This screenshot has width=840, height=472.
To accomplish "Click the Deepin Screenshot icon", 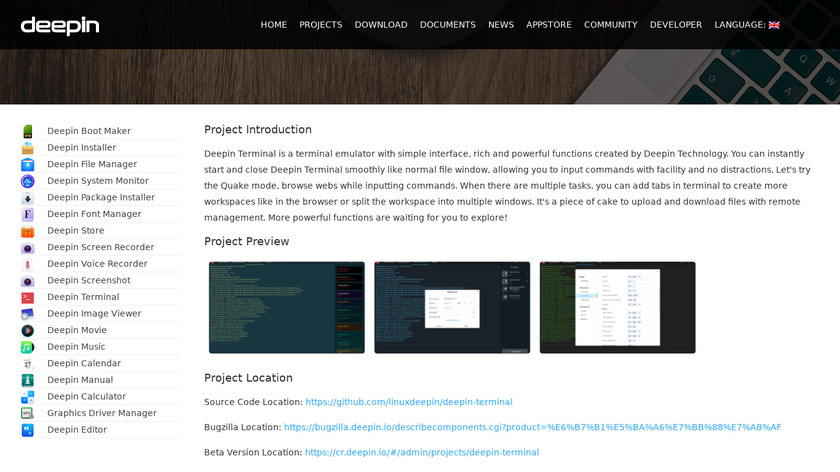I will point(28,280).
